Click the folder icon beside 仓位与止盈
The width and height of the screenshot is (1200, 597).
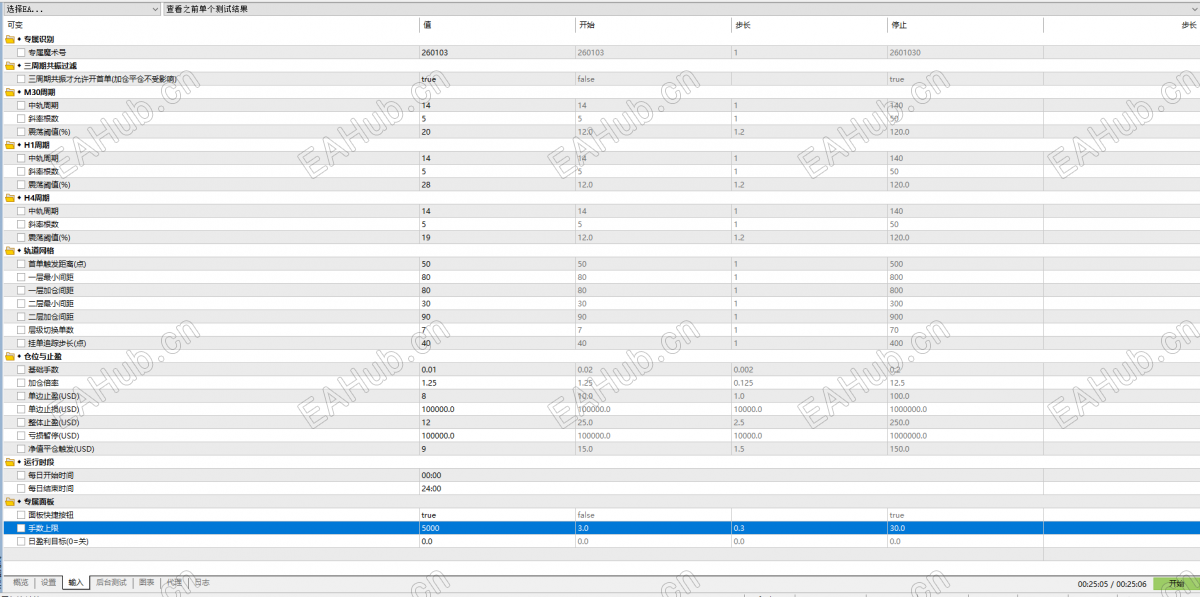click(9, 356)
